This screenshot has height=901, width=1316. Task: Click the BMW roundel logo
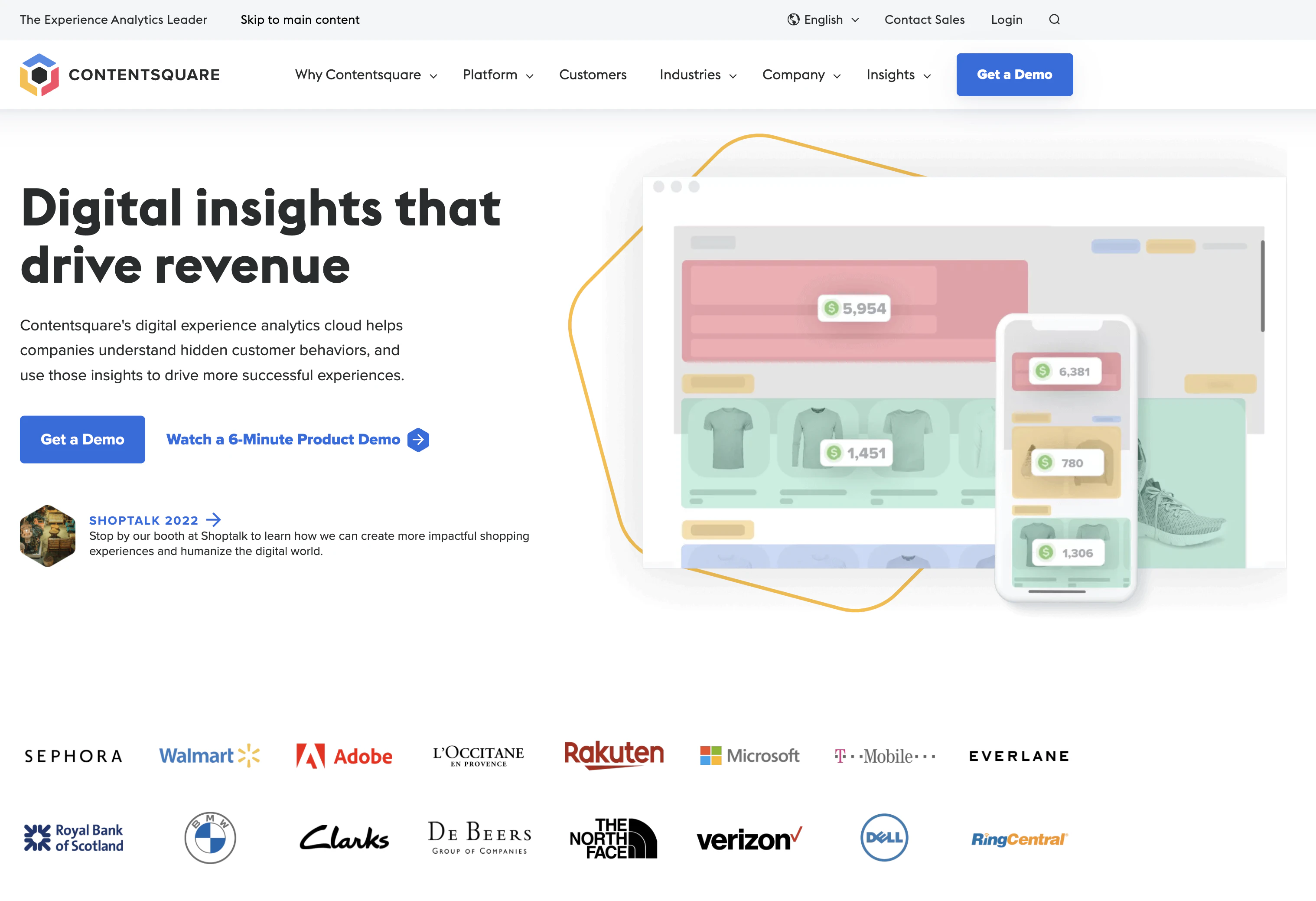pyautogui.click(x=210, y=838)
